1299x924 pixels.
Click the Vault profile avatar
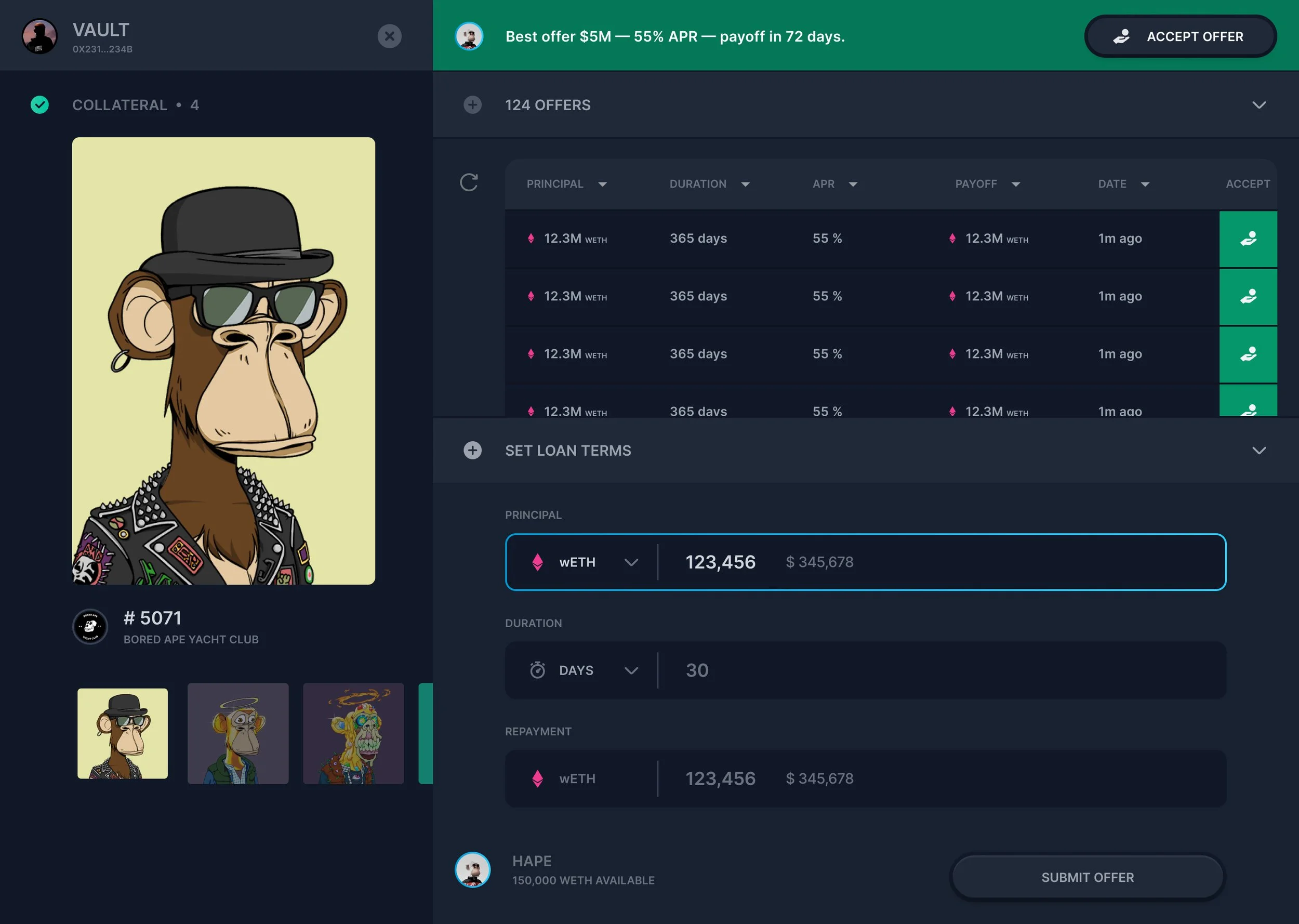coord(39,36)
